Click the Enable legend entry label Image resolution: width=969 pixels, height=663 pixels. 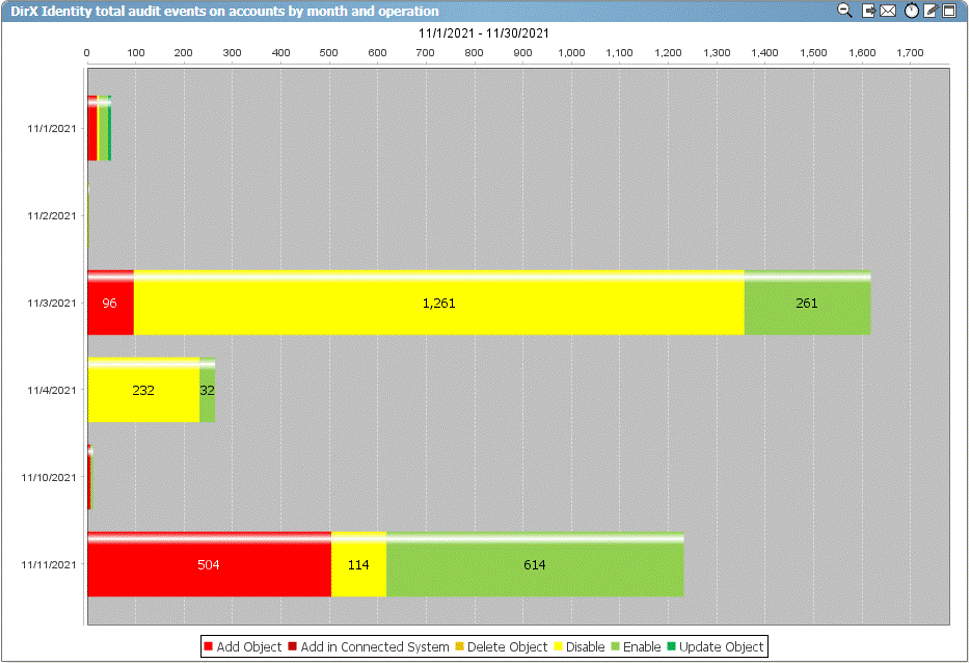tap(641, 647)
